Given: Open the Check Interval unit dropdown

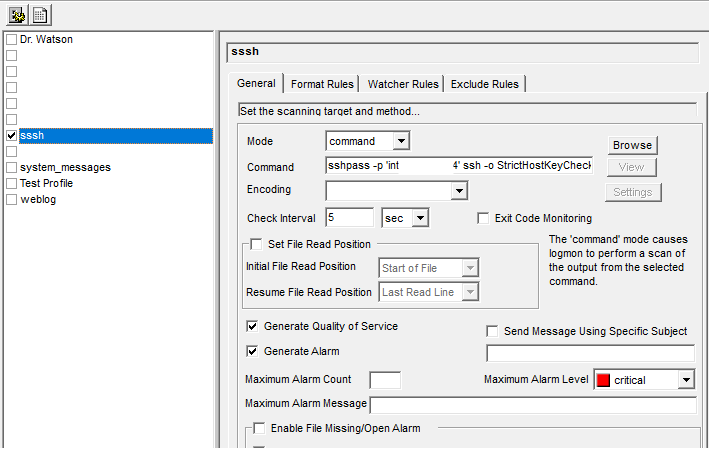Looking at the screenshot, I should coord(420,218).
